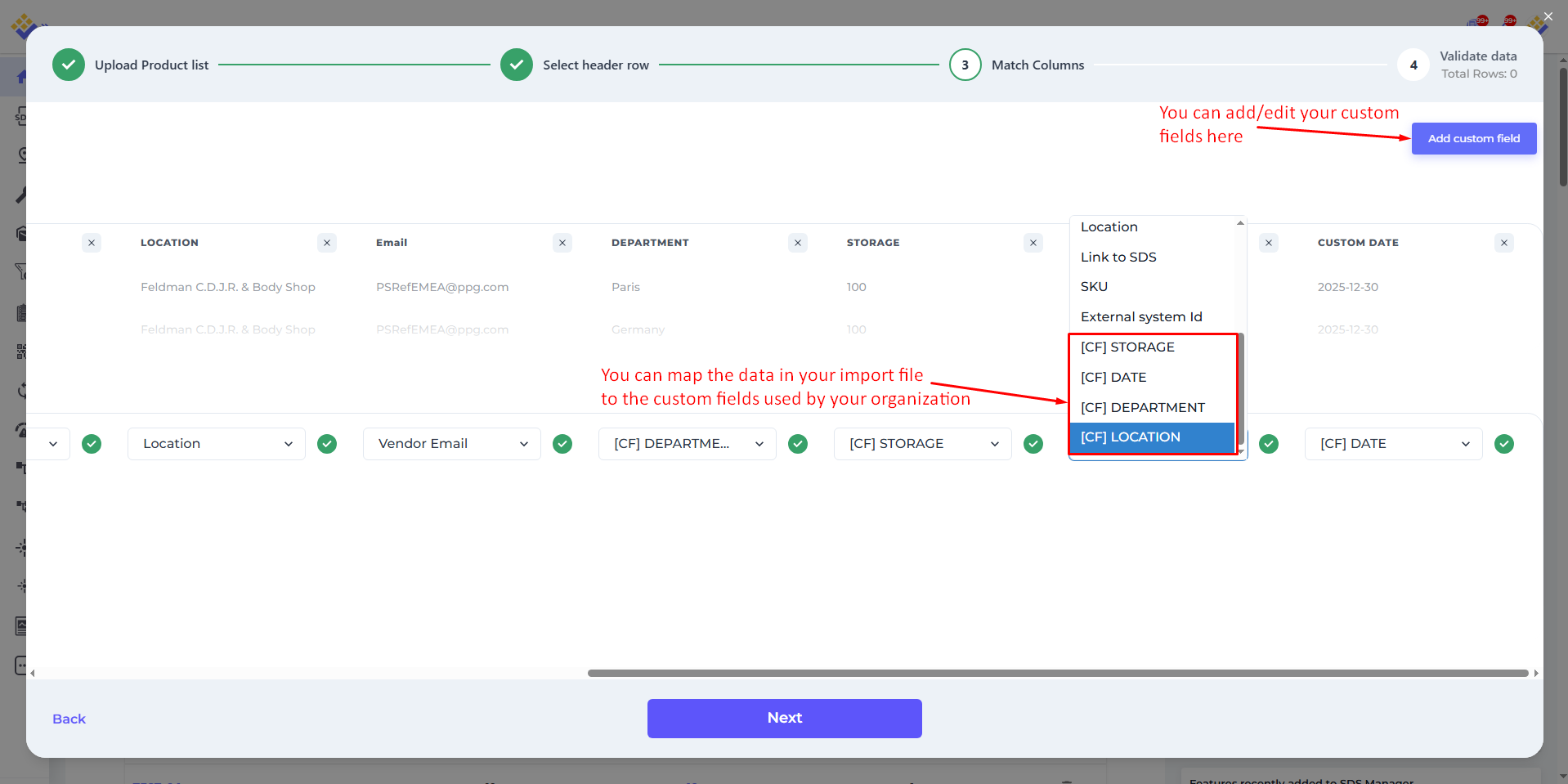This screenshot has height=784, width=1568.
Task: Expand the Vendor Email mapping dropdown
Action: pos(452,444)
